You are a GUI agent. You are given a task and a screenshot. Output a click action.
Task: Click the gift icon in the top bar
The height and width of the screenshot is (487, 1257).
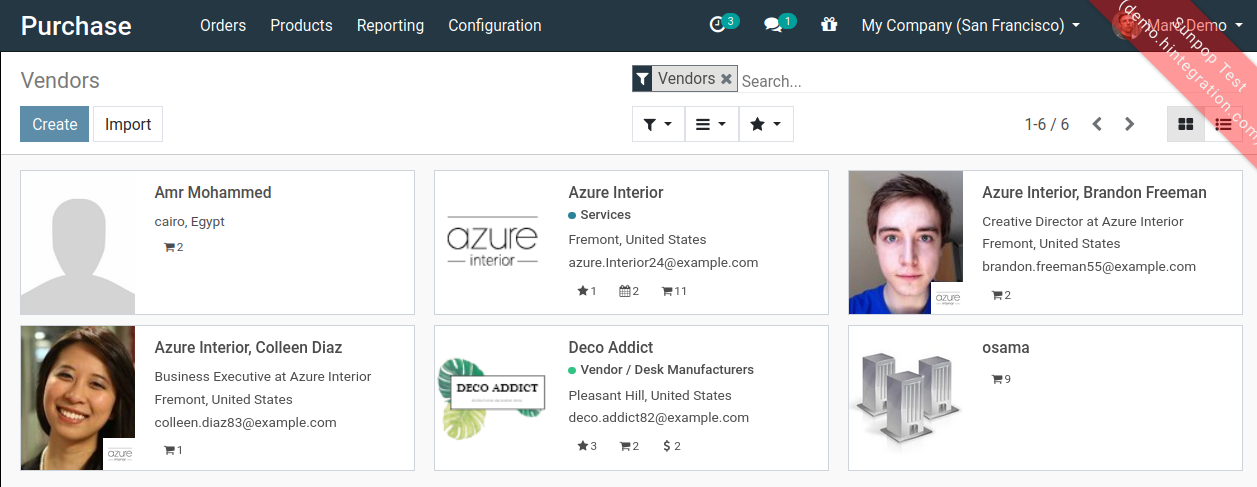tap(829, 25)
